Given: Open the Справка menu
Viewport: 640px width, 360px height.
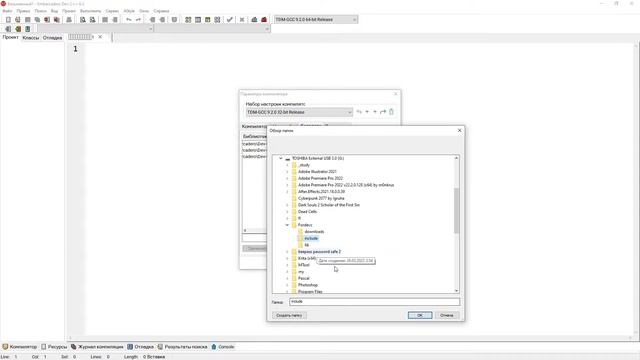Looking at the screenshot, I should pyautogui.click(x=161, y=11).
